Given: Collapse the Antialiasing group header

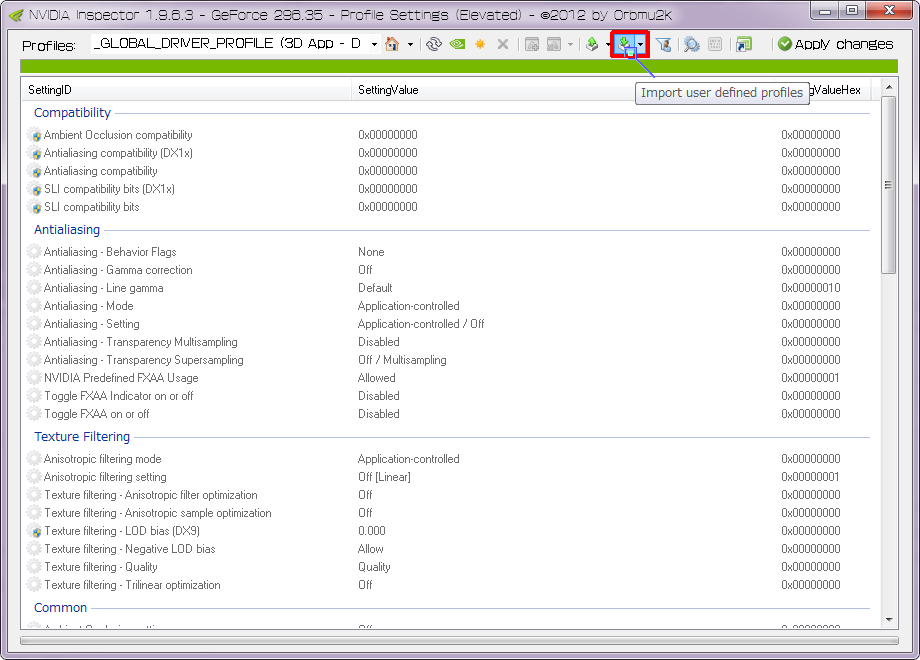Looking at the screenshot, I should [67, 229].
